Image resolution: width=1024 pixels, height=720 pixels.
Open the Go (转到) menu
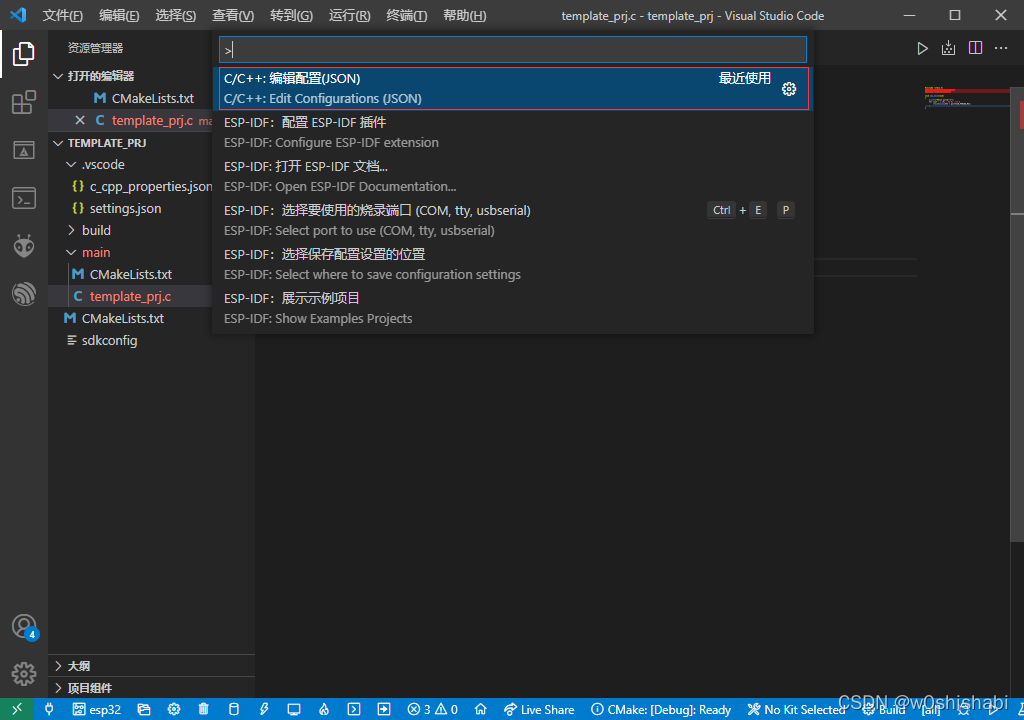tap(291, 16)
